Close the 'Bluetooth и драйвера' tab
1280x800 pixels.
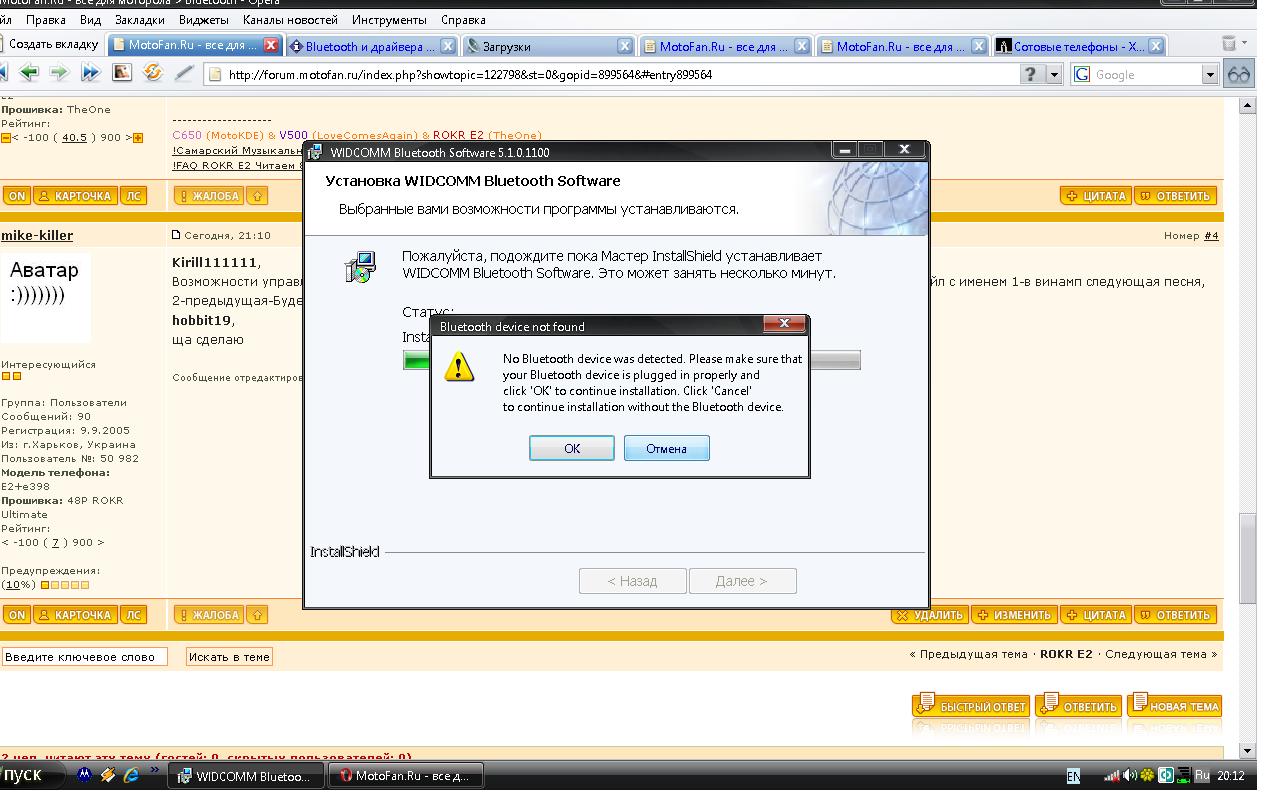[x=447, y=46]
